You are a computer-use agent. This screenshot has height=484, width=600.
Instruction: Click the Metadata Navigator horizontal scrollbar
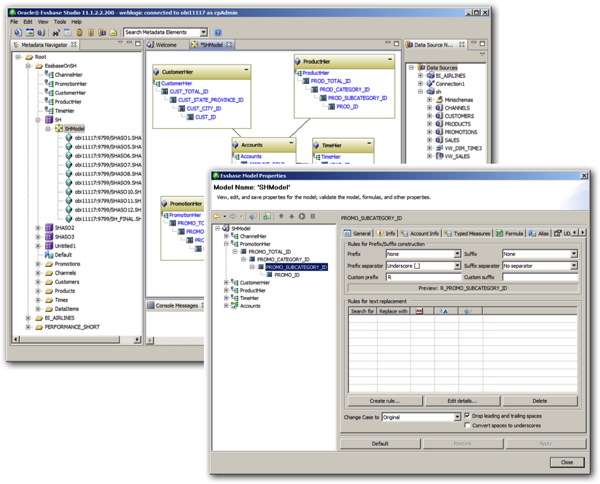pos(77,339)
